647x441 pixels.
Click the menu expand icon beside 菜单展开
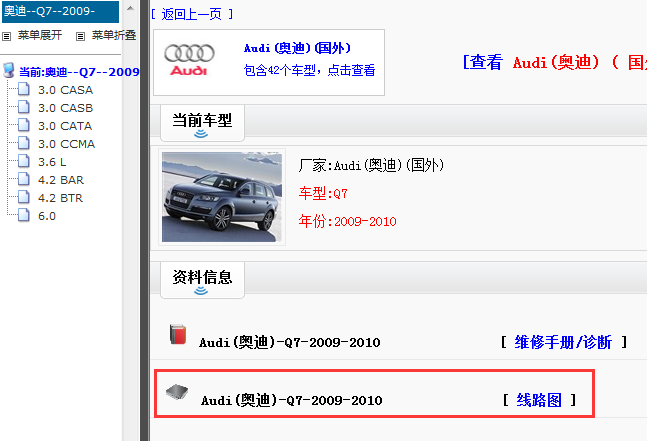pos(6,36)
